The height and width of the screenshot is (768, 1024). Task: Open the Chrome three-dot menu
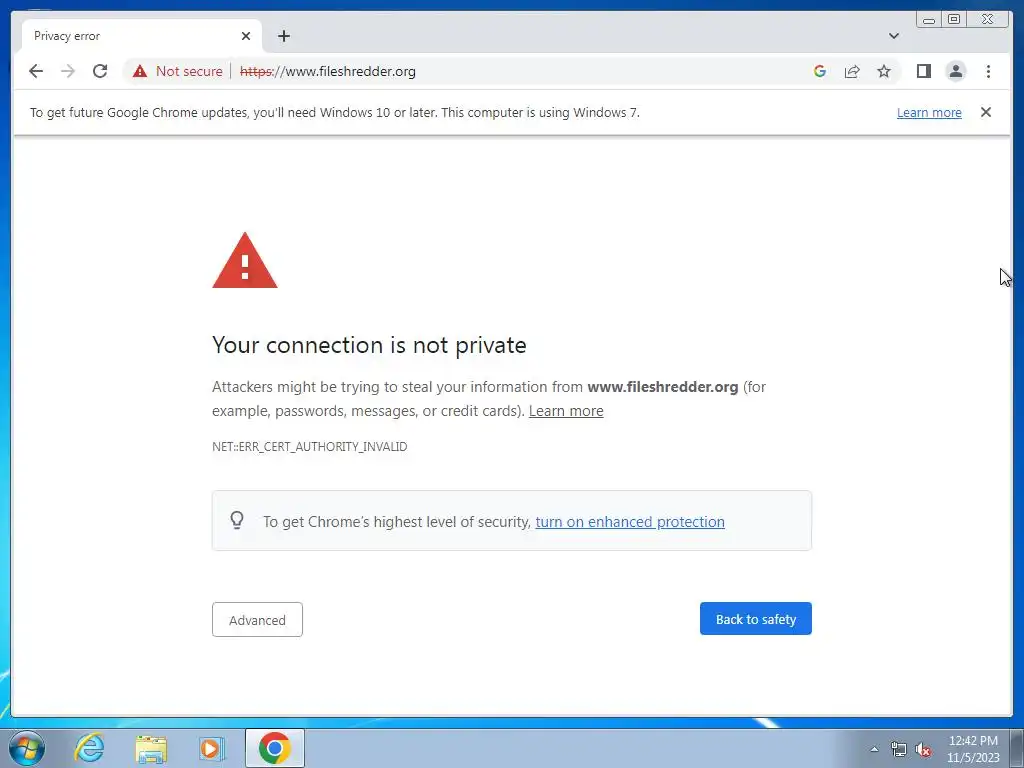point(988,71)
